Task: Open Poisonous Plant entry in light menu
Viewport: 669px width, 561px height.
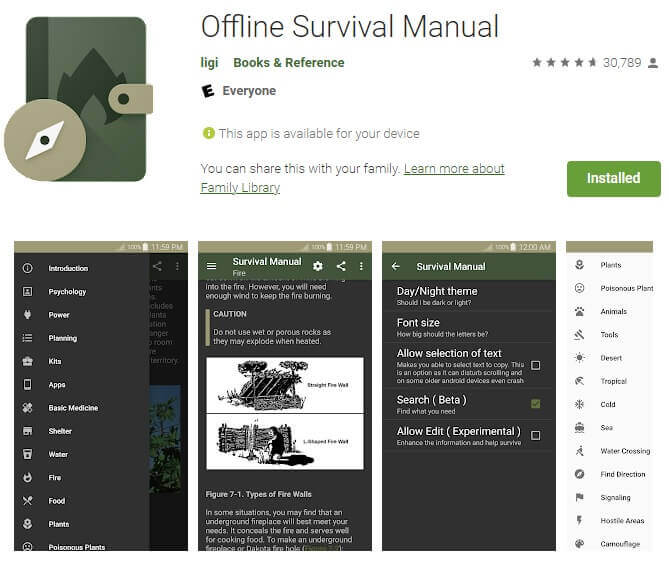Action: coord(610,288)
